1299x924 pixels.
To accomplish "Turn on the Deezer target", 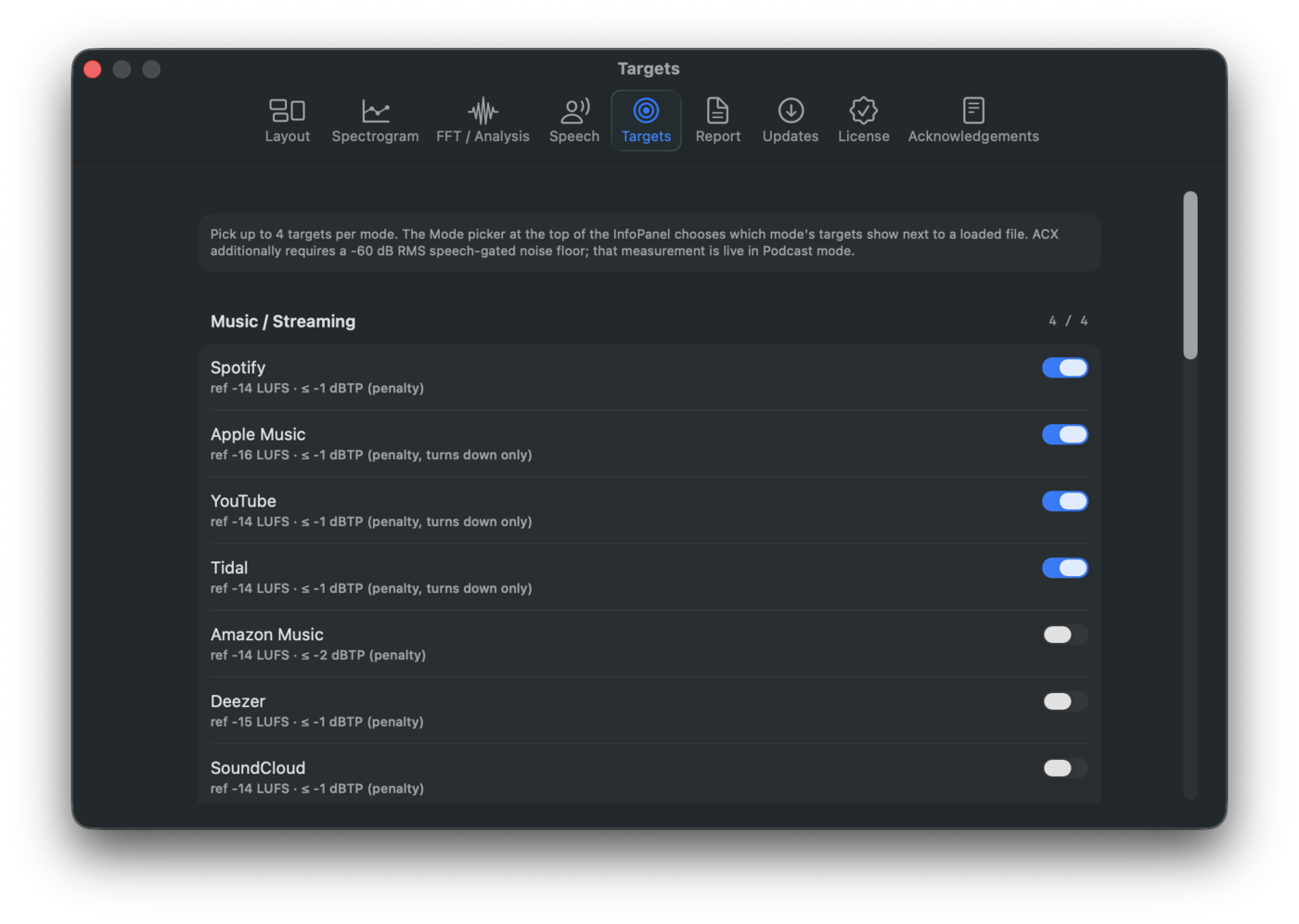I will point(1064,701).
